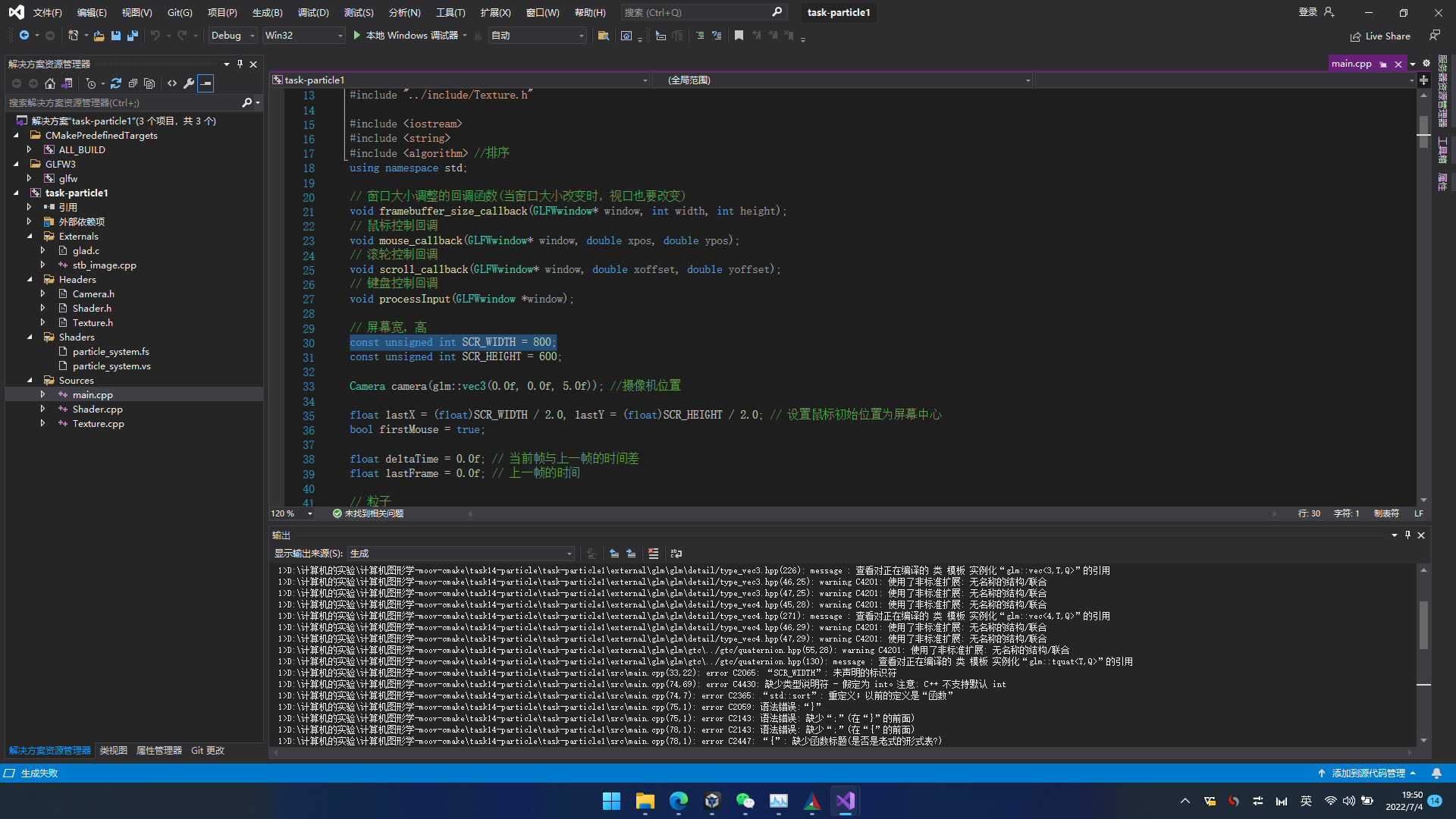1456x819 pixels.
Task: Open the Debug configuration dropdown
Action: click(233, 36)
